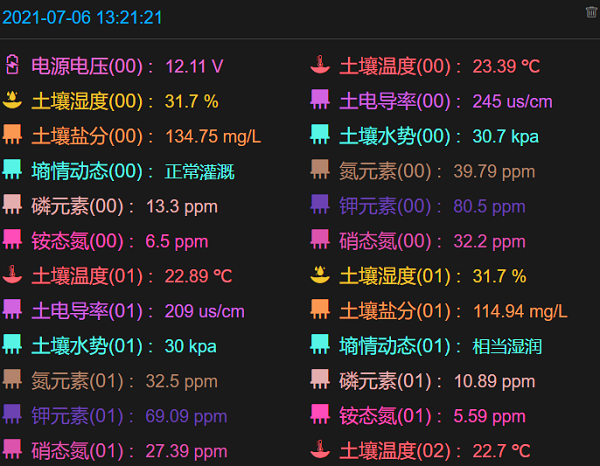
Task: Click the cyan icon next to 土壤水势(00)
Action: click(x=319, y=135)
